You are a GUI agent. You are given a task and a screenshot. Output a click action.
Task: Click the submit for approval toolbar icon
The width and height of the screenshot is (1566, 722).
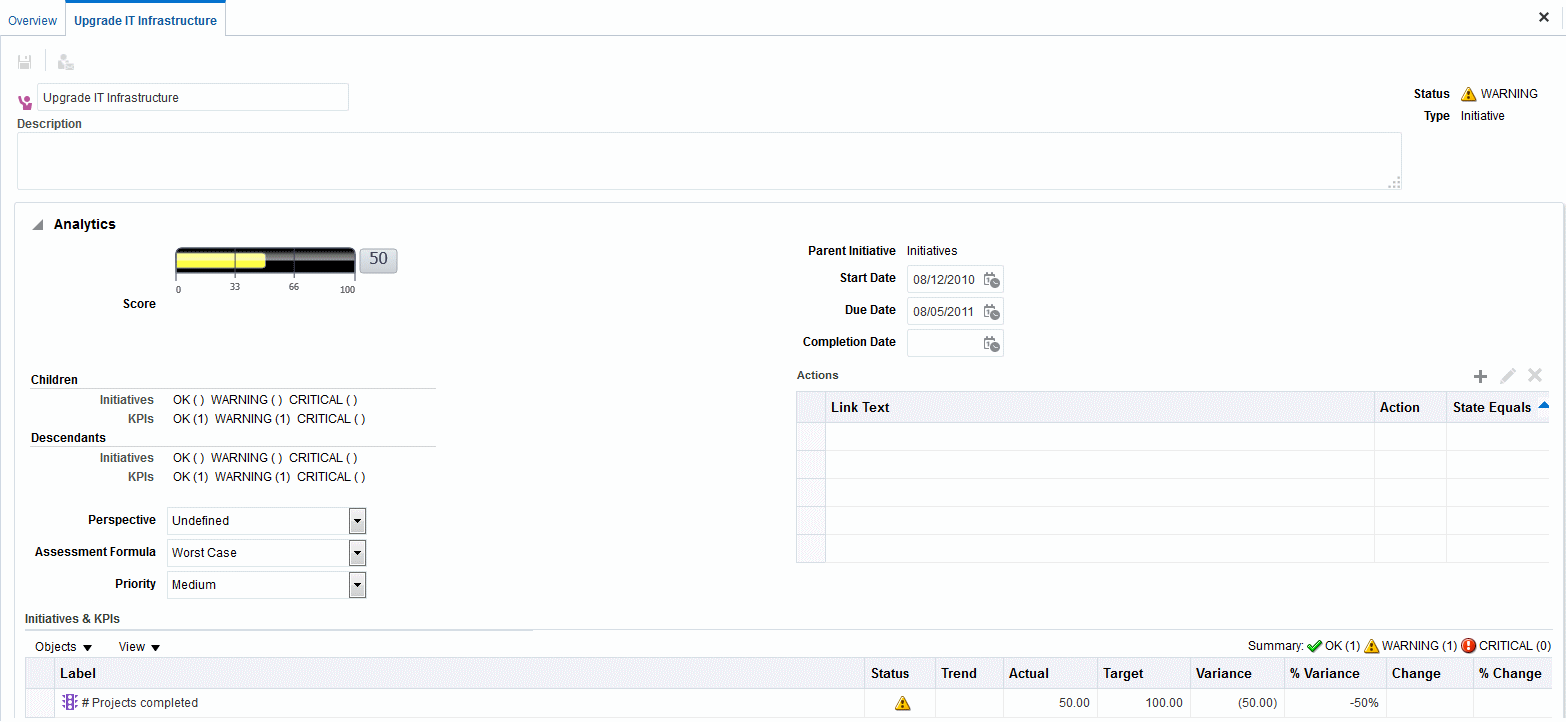click(64, 61)
